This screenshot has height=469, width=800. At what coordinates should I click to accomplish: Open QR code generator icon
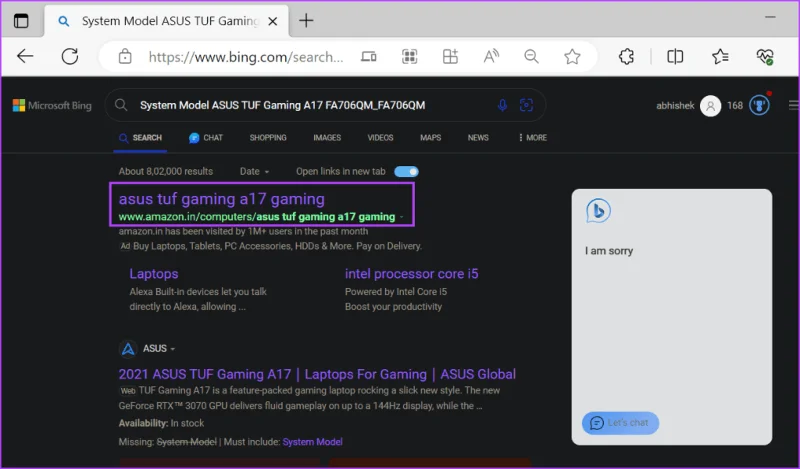[410, 56]
